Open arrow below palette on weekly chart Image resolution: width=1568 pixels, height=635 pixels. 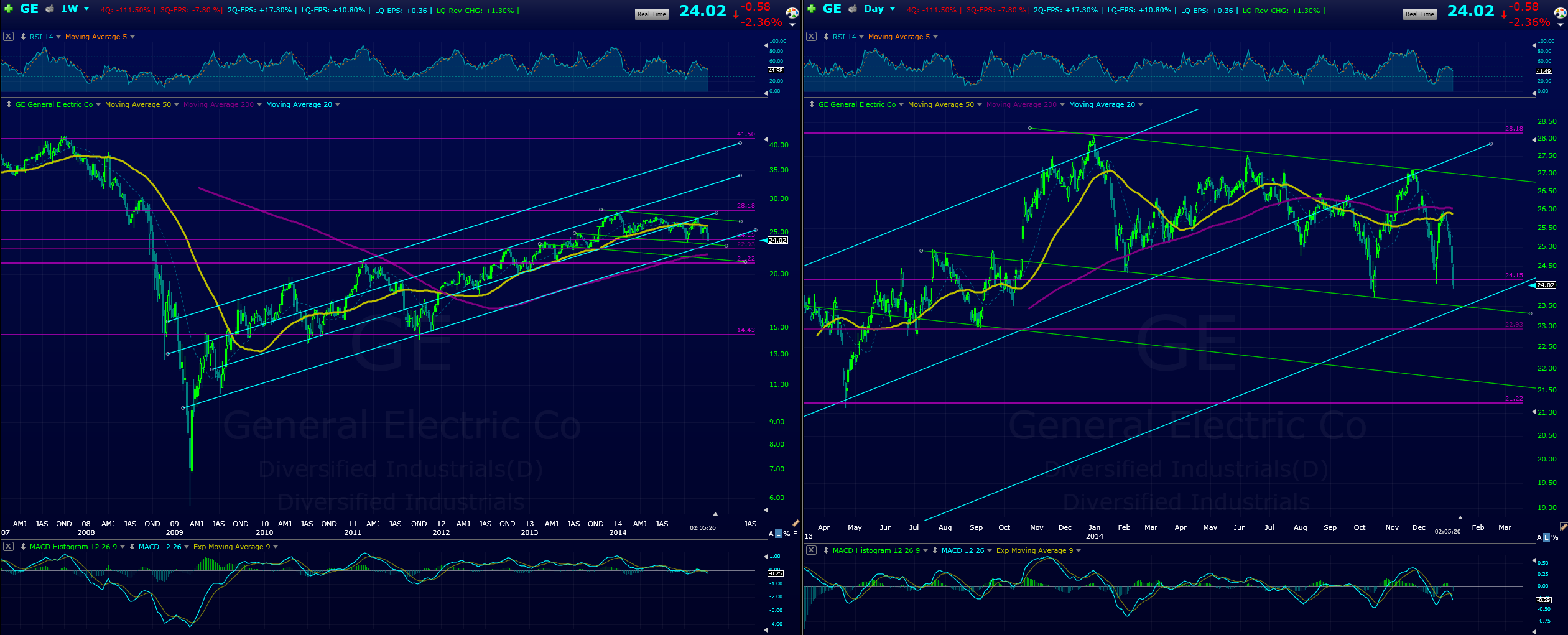(792, 25)
